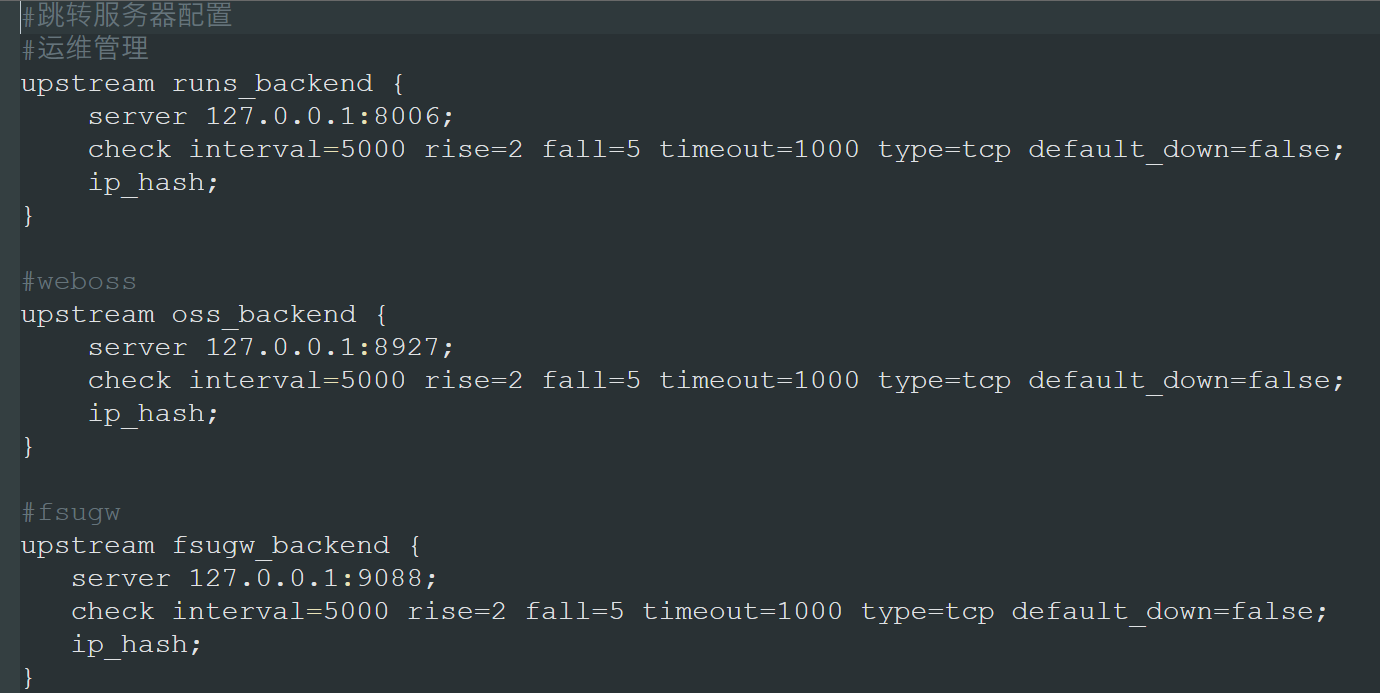This screenshot has height=693, width=1380.
Task: Click the "runs_backend" upstream name
Action: coord(272,83)
